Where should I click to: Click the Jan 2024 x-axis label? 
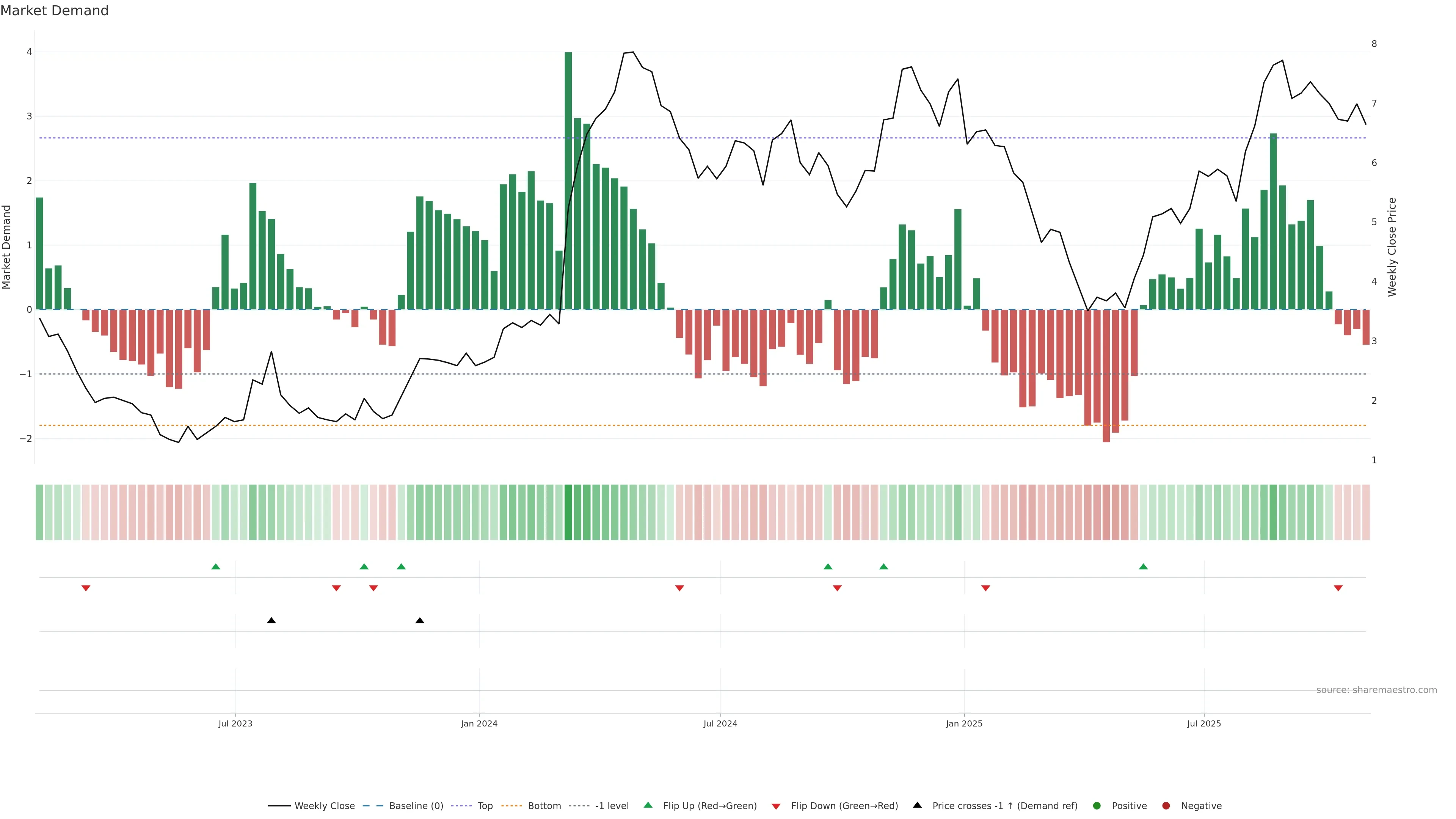(x=479, y=723)
